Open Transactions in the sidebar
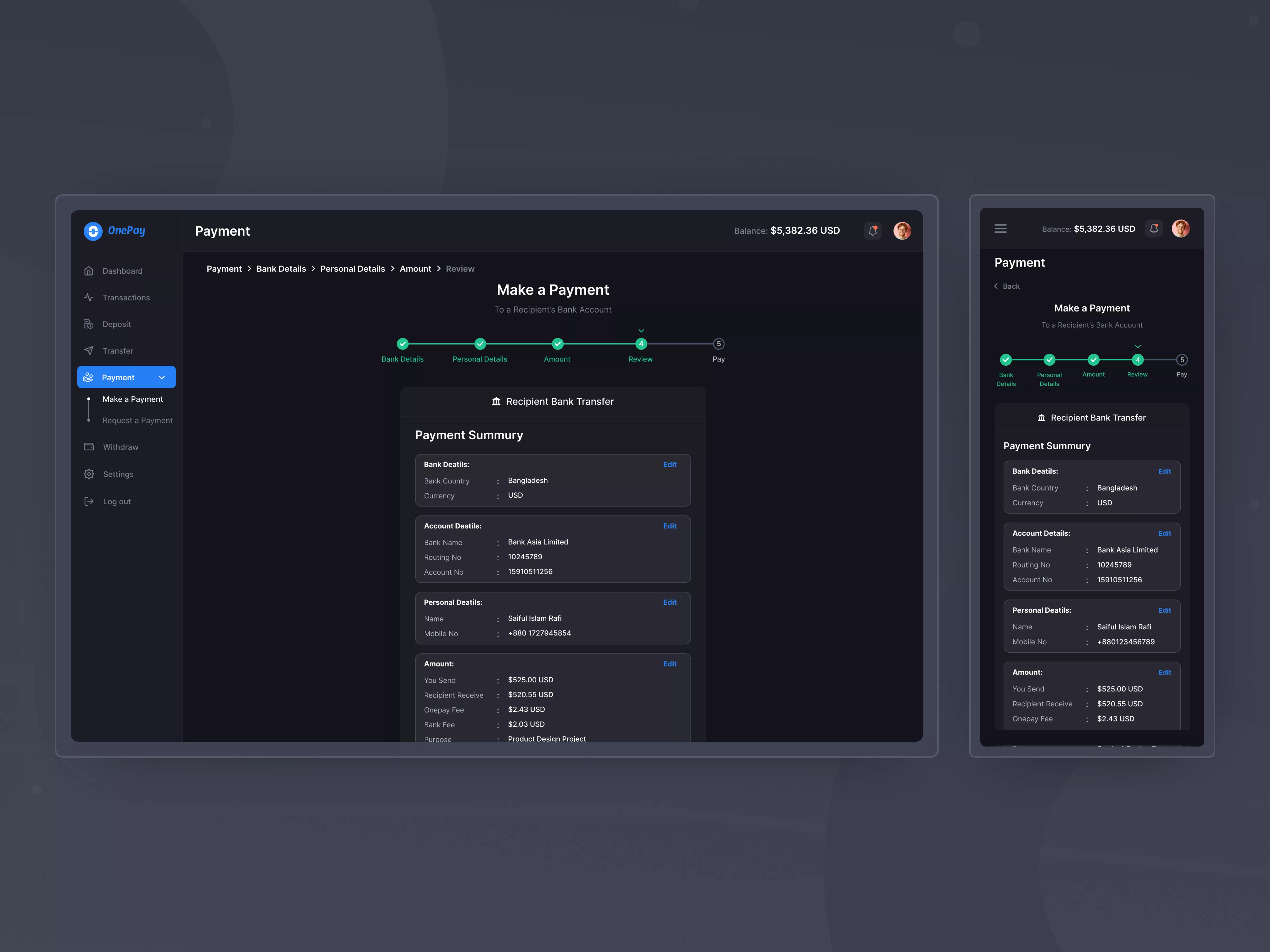Screen dimensions: 1270x952 coord(126,297)
